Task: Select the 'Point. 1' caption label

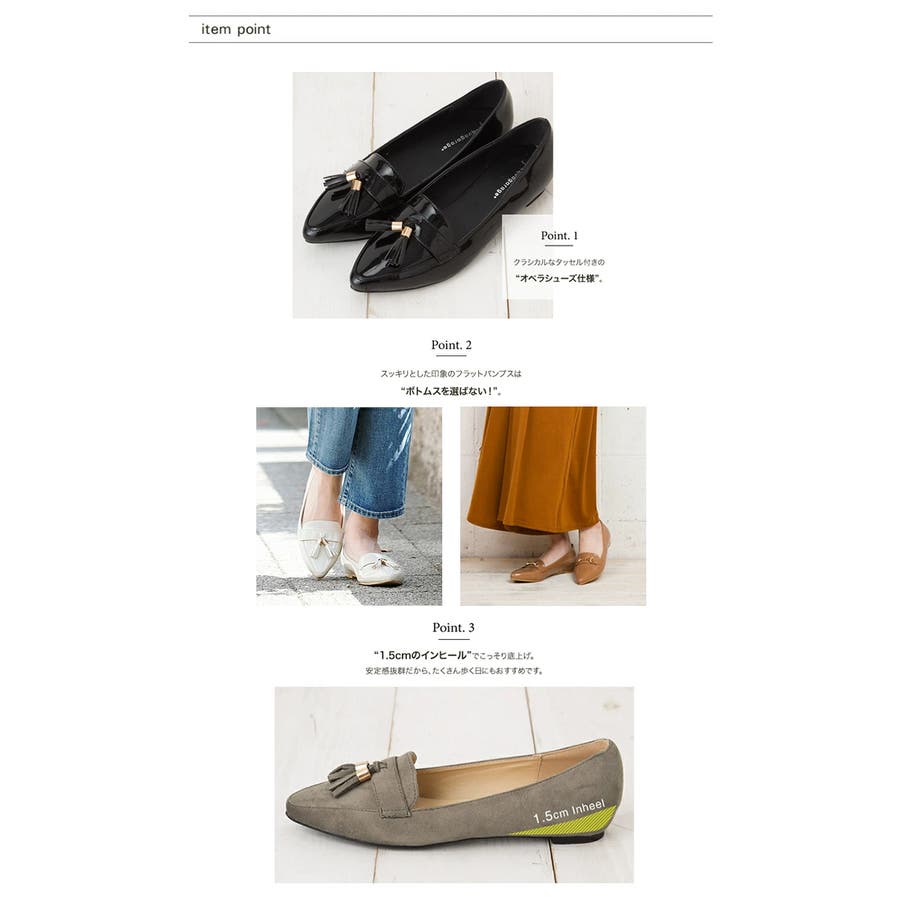Action: coord(559,235)
